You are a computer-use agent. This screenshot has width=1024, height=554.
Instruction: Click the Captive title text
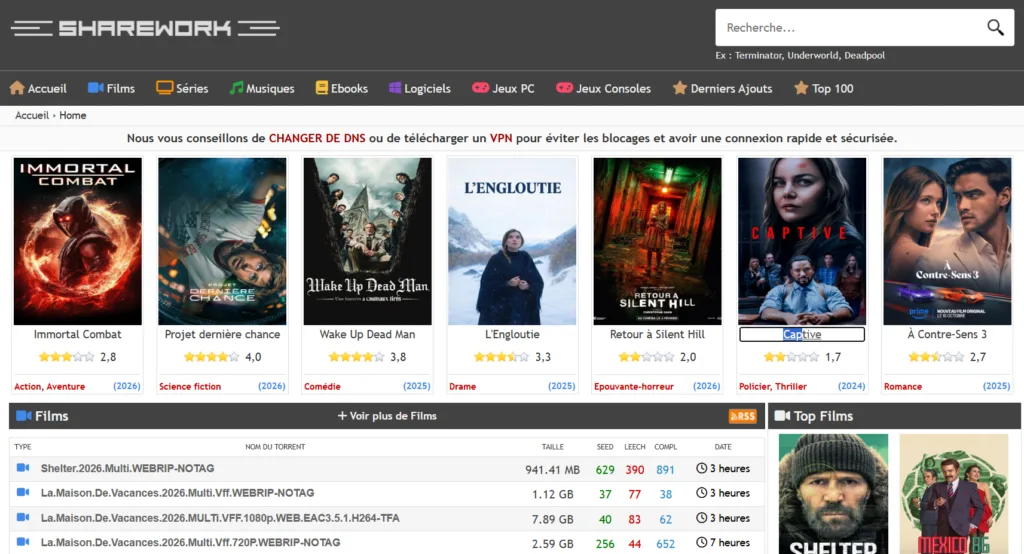point(802,334)
